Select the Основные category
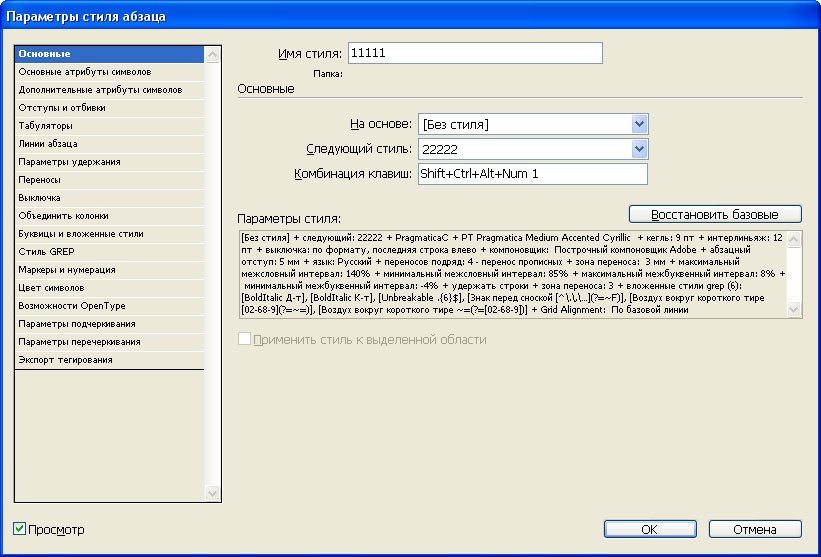Viewport: 821px width, 557px height. 109,54
